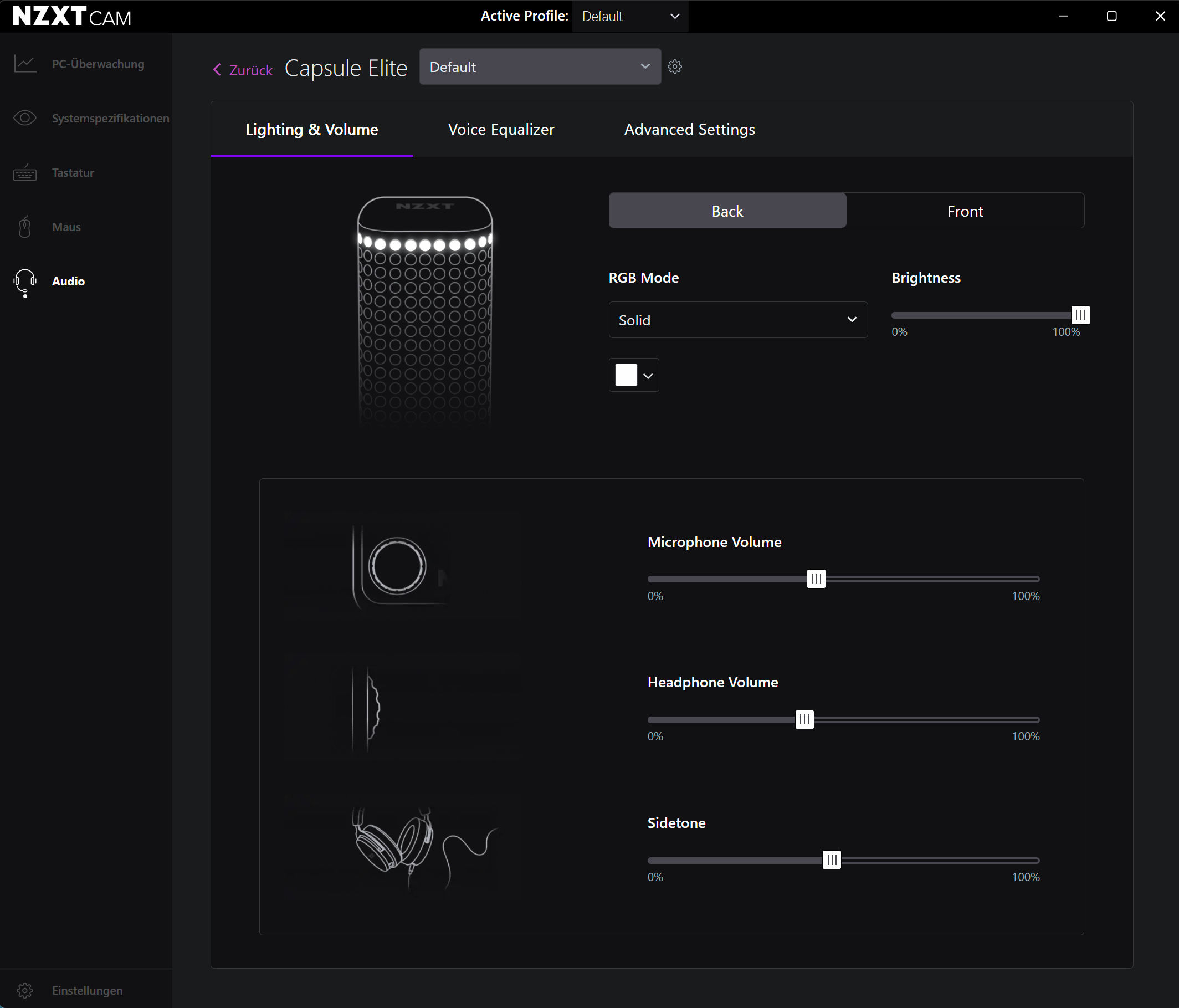Click the Brightness label
1179x1008 pixels.
(926, 278)
